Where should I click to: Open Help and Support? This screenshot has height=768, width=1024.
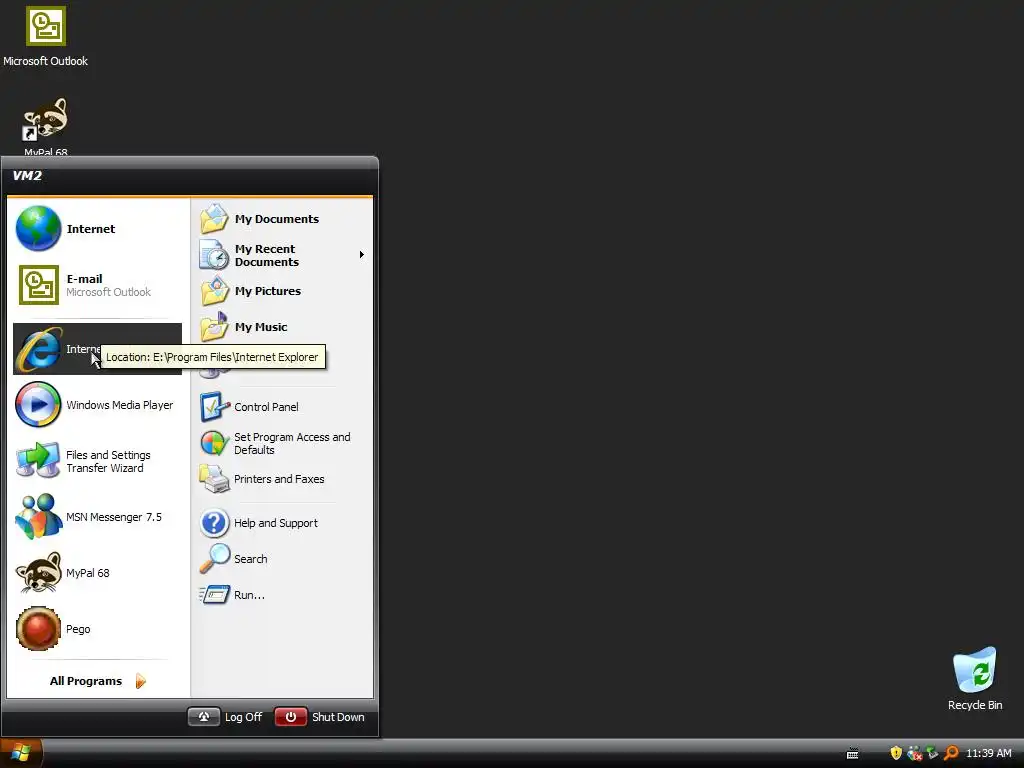(282, 523)
